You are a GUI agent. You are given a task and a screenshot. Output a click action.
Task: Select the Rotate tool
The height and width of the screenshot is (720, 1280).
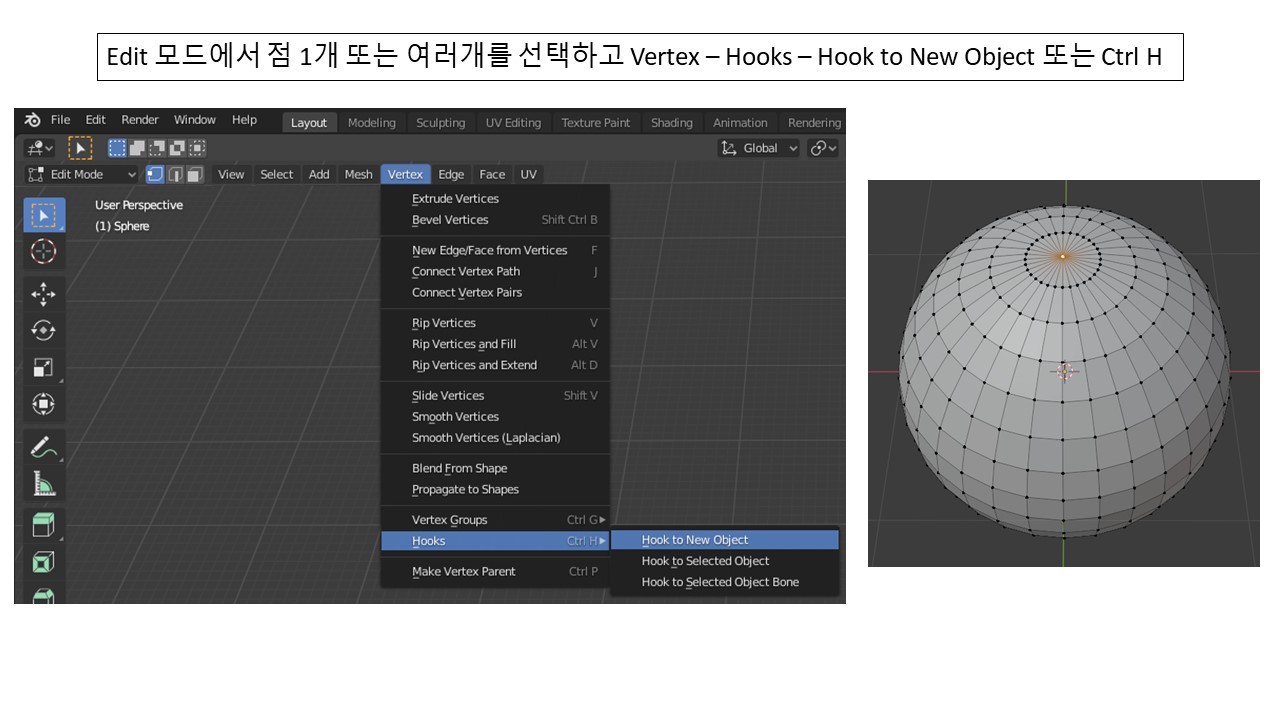44,330
